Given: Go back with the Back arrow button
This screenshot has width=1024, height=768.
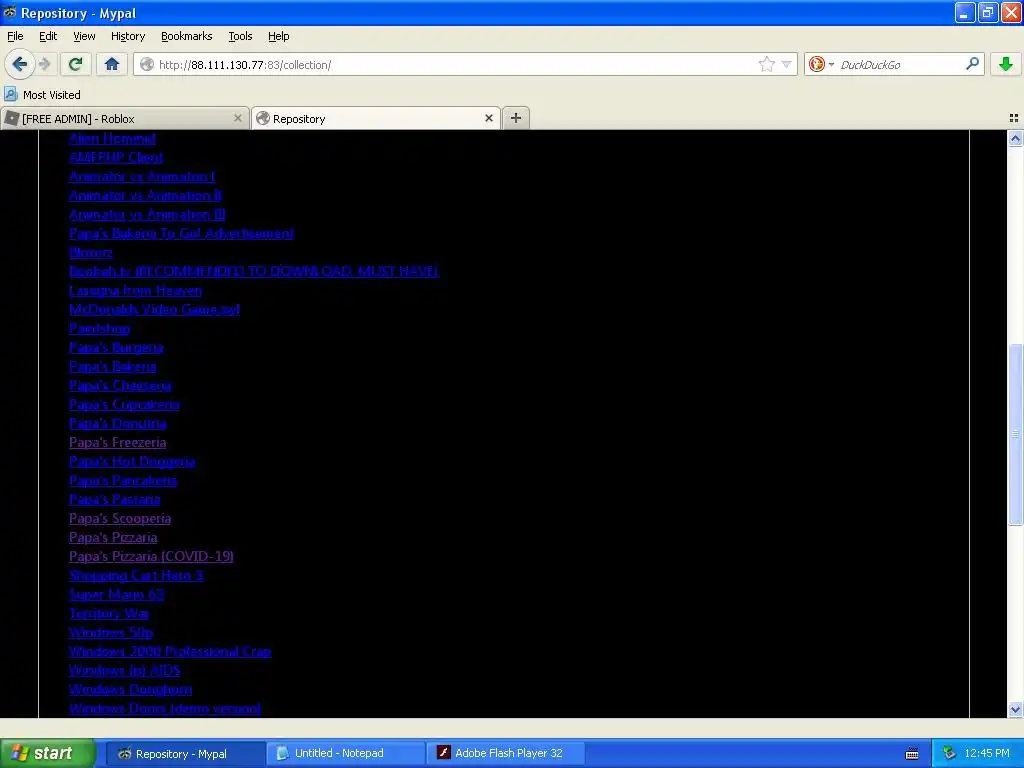Looking at the screenshot, I should [x=20, y=64].
